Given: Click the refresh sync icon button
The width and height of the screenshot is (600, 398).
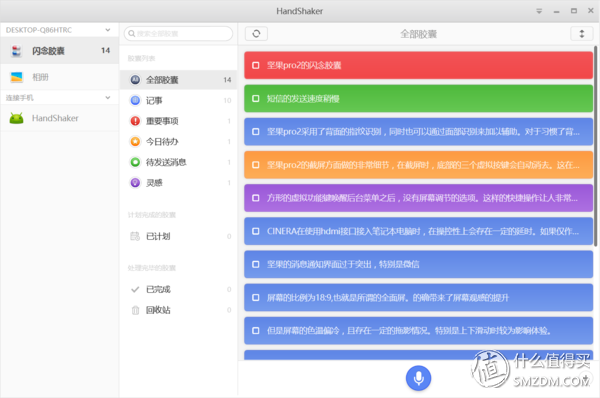Looking at the screenshot, I should click(256, 34).
